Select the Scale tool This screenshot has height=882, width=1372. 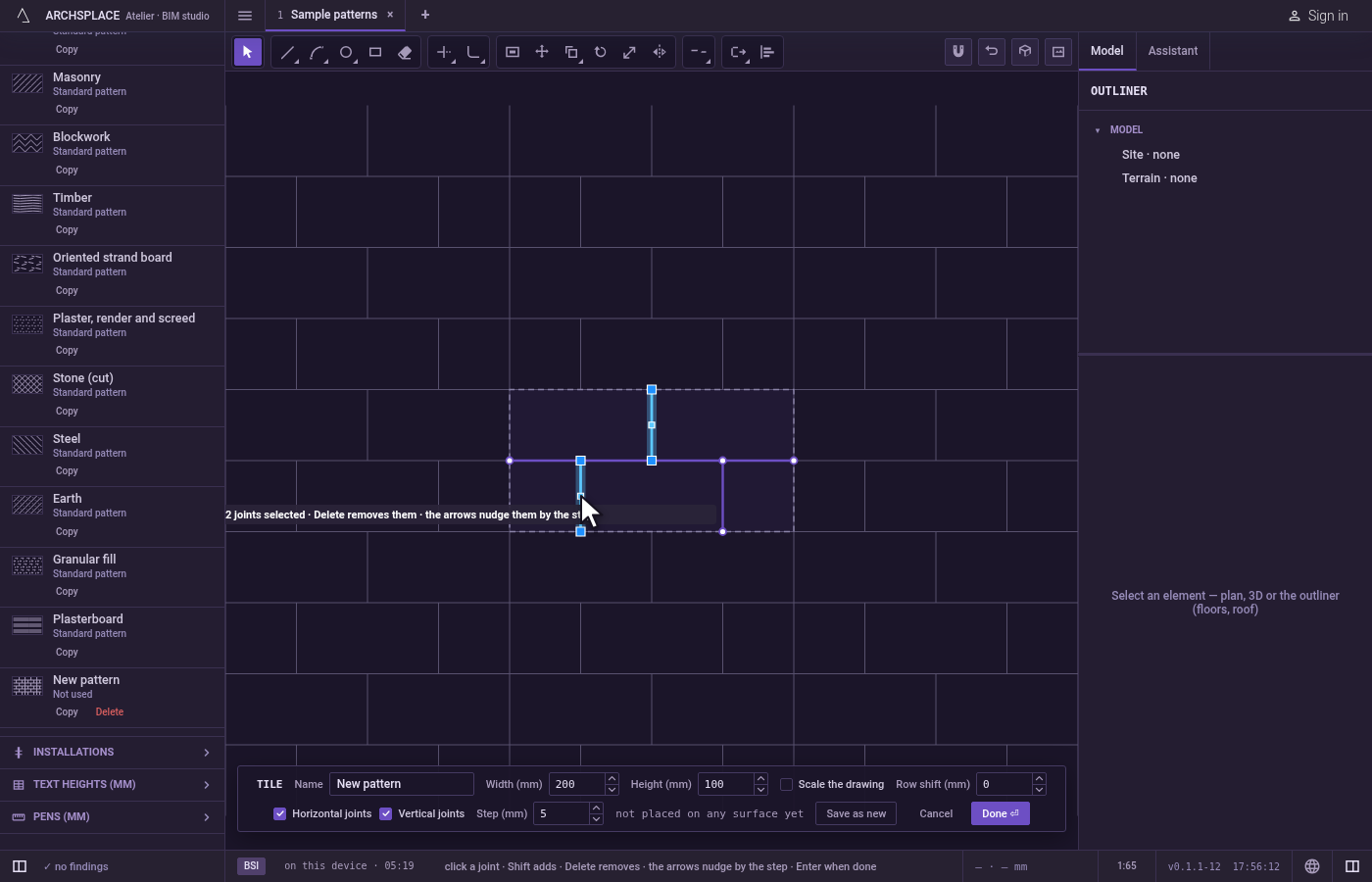(630, 52)
